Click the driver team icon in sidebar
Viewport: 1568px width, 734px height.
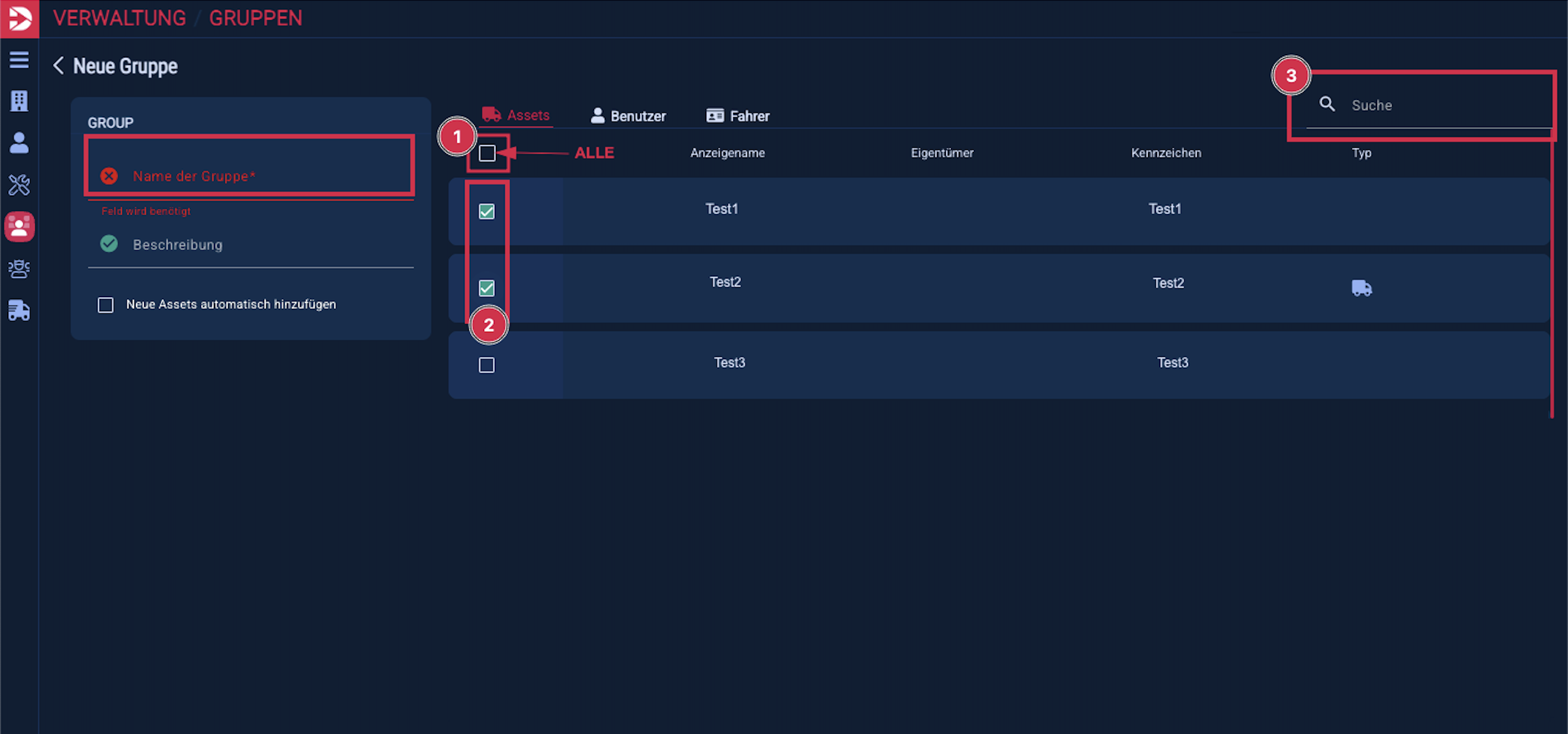pyautogui.click(x=19, y=269)
